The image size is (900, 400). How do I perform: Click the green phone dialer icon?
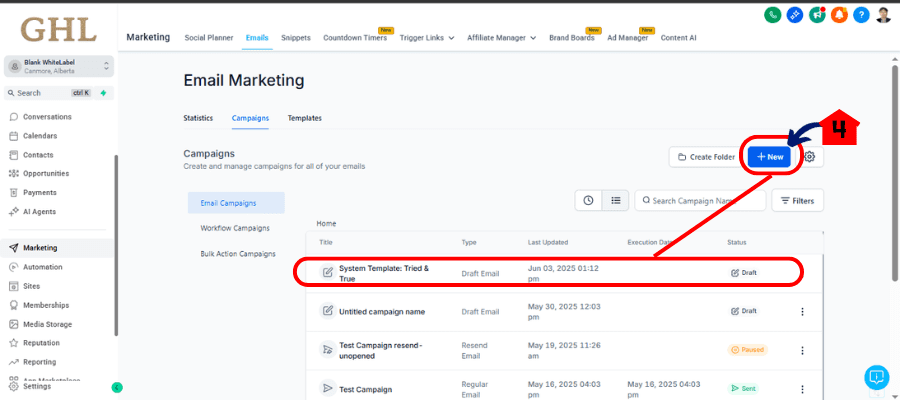pos(773,15)
